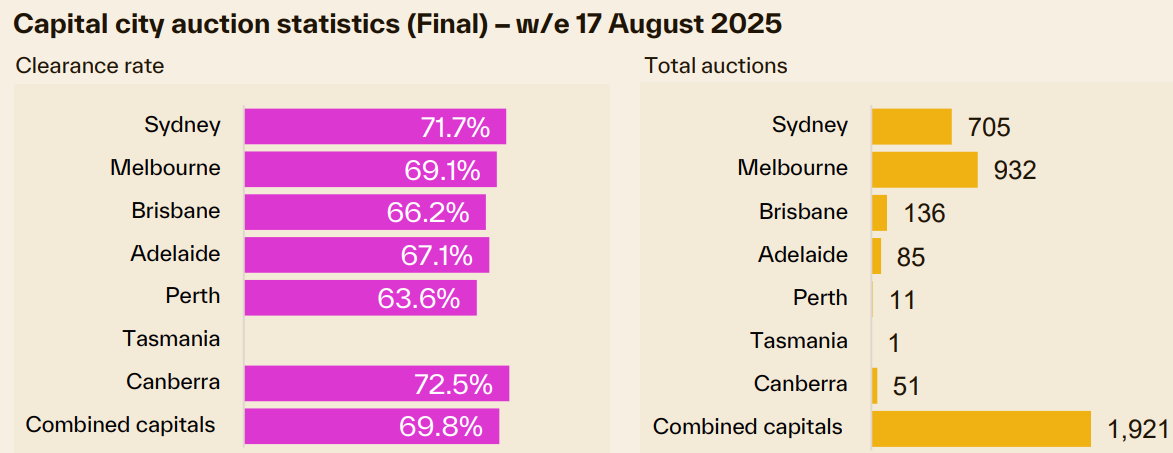Click the Melbourne 69.1% clearance bar
Screen dimensions: 1173x453
370,169
